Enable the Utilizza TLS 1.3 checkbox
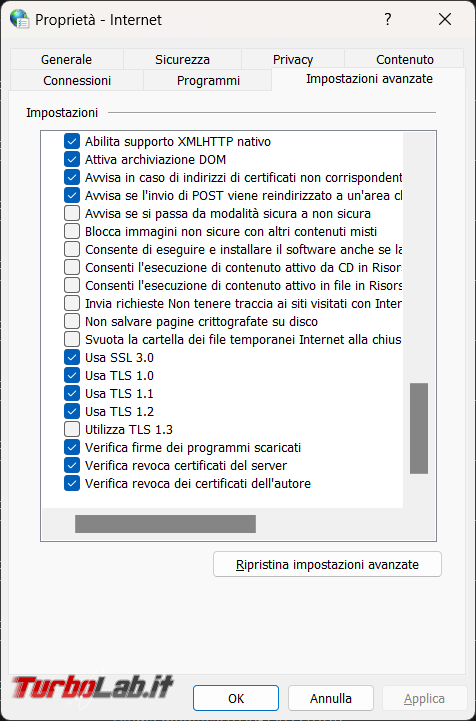The image size is (476, 721). coord(72,429)
